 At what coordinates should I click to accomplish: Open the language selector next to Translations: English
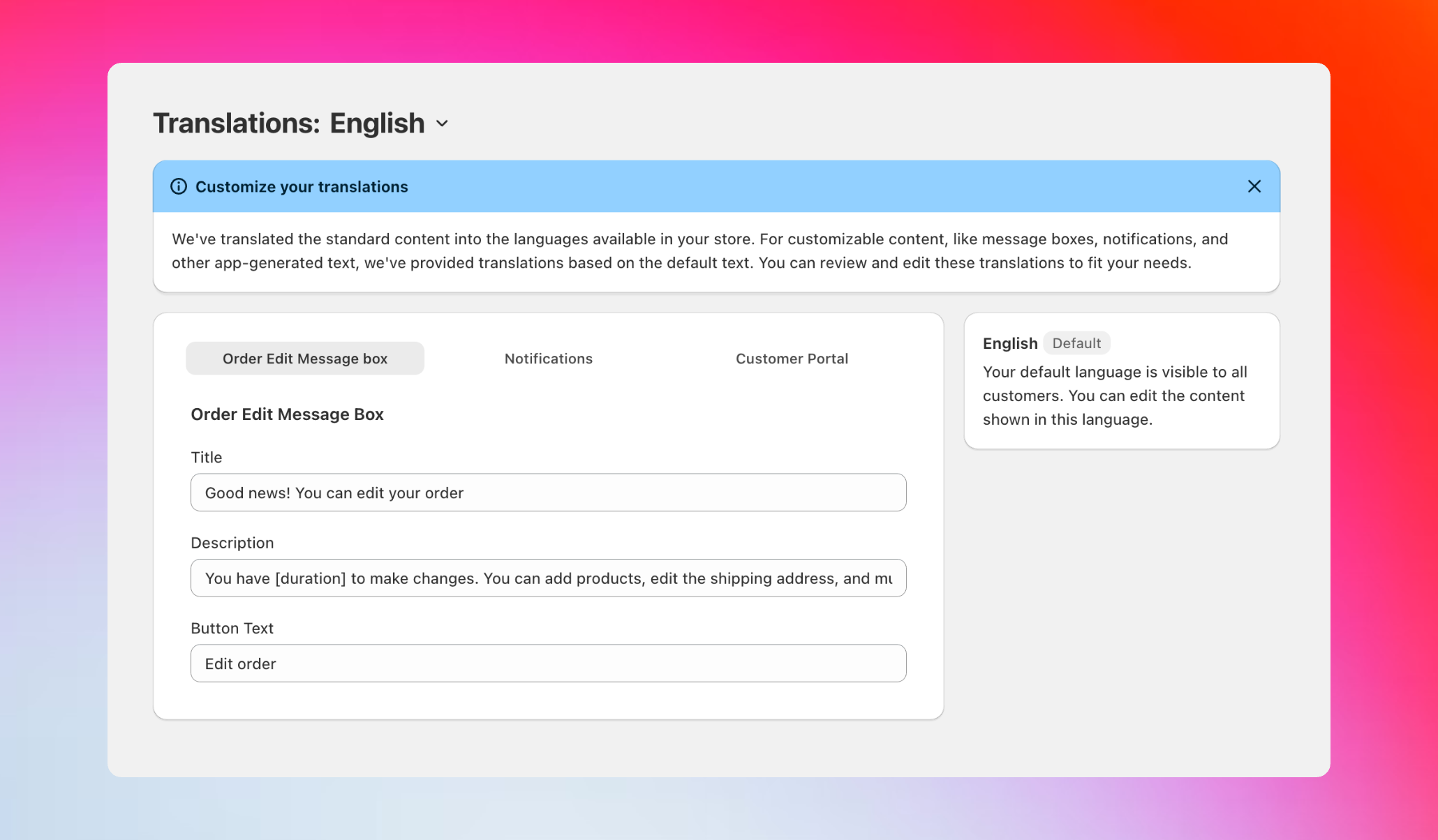coord(443,123)
